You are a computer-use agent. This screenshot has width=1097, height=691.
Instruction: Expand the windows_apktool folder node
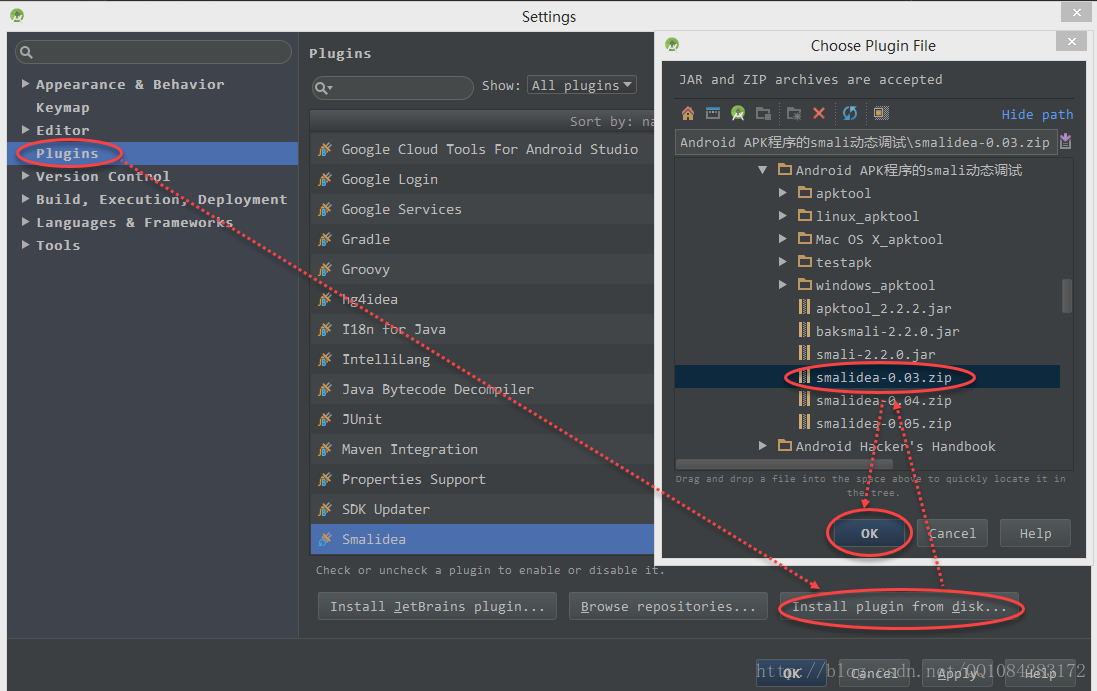(783, 285)
